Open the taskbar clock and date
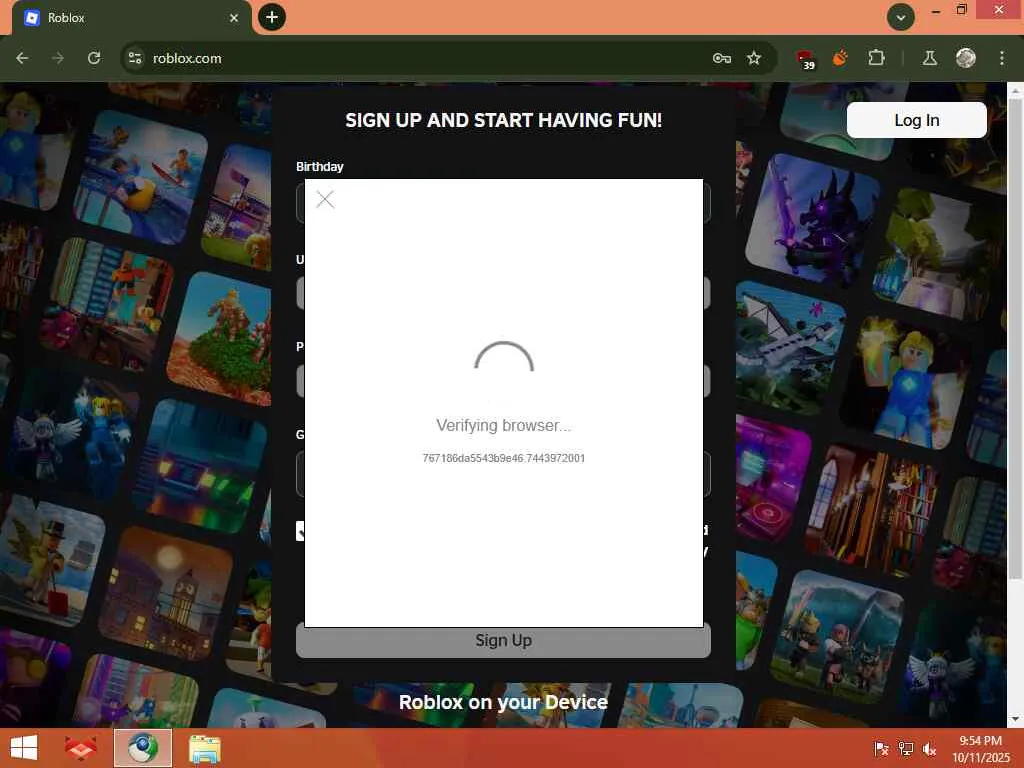Image resolution: width=1024 pixels, height=768 pixels. [x=980, y=749]
